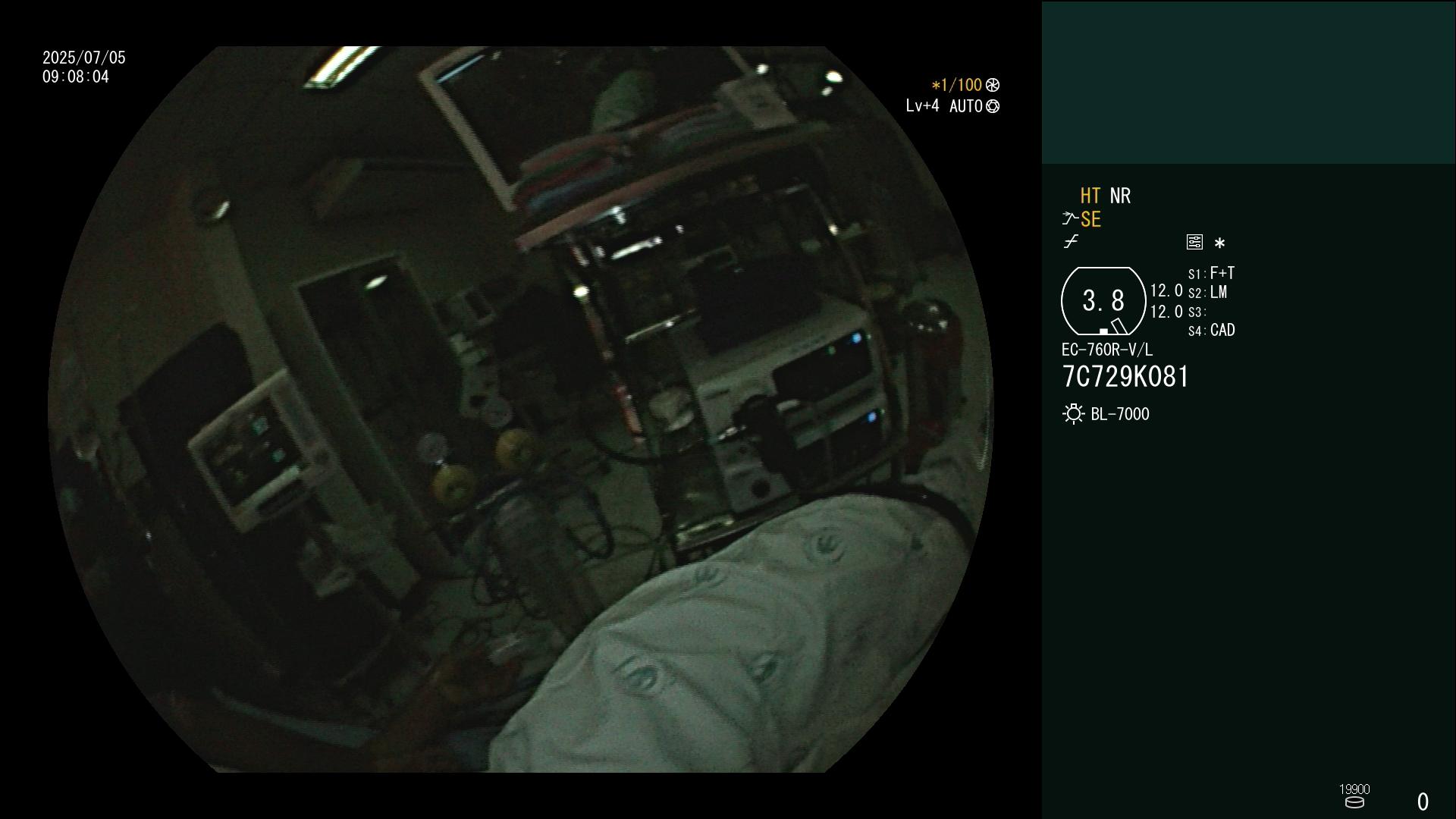
Task: Click the 1/100 shutter speed value
Action: (x=961, y=85)
